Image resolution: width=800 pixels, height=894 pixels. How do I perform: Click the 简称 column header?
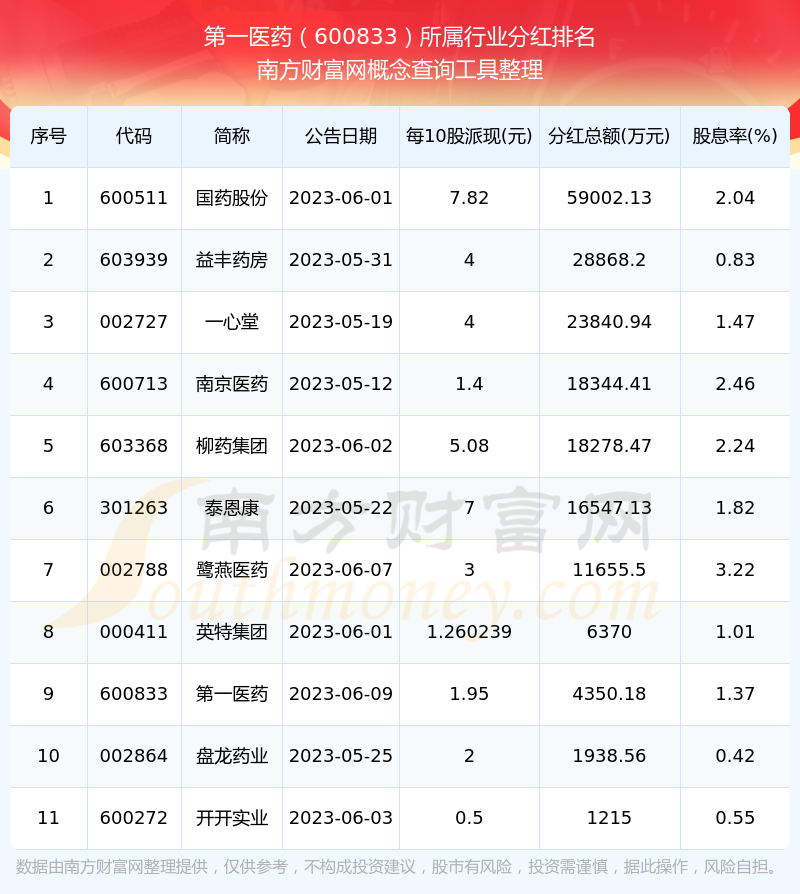(232, 136)
